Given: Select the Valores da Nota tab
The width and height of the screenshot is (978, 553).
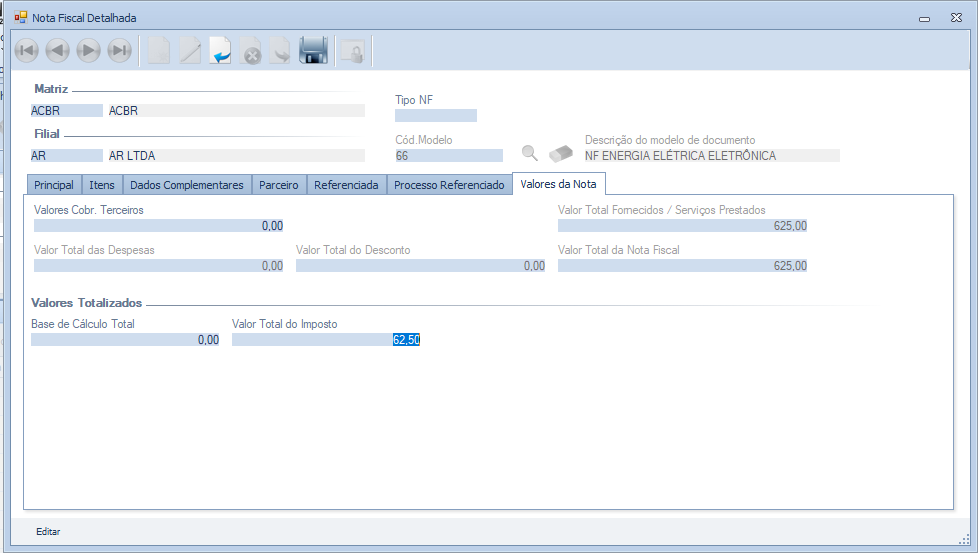Looking at the screenshot, I should 558,184.
